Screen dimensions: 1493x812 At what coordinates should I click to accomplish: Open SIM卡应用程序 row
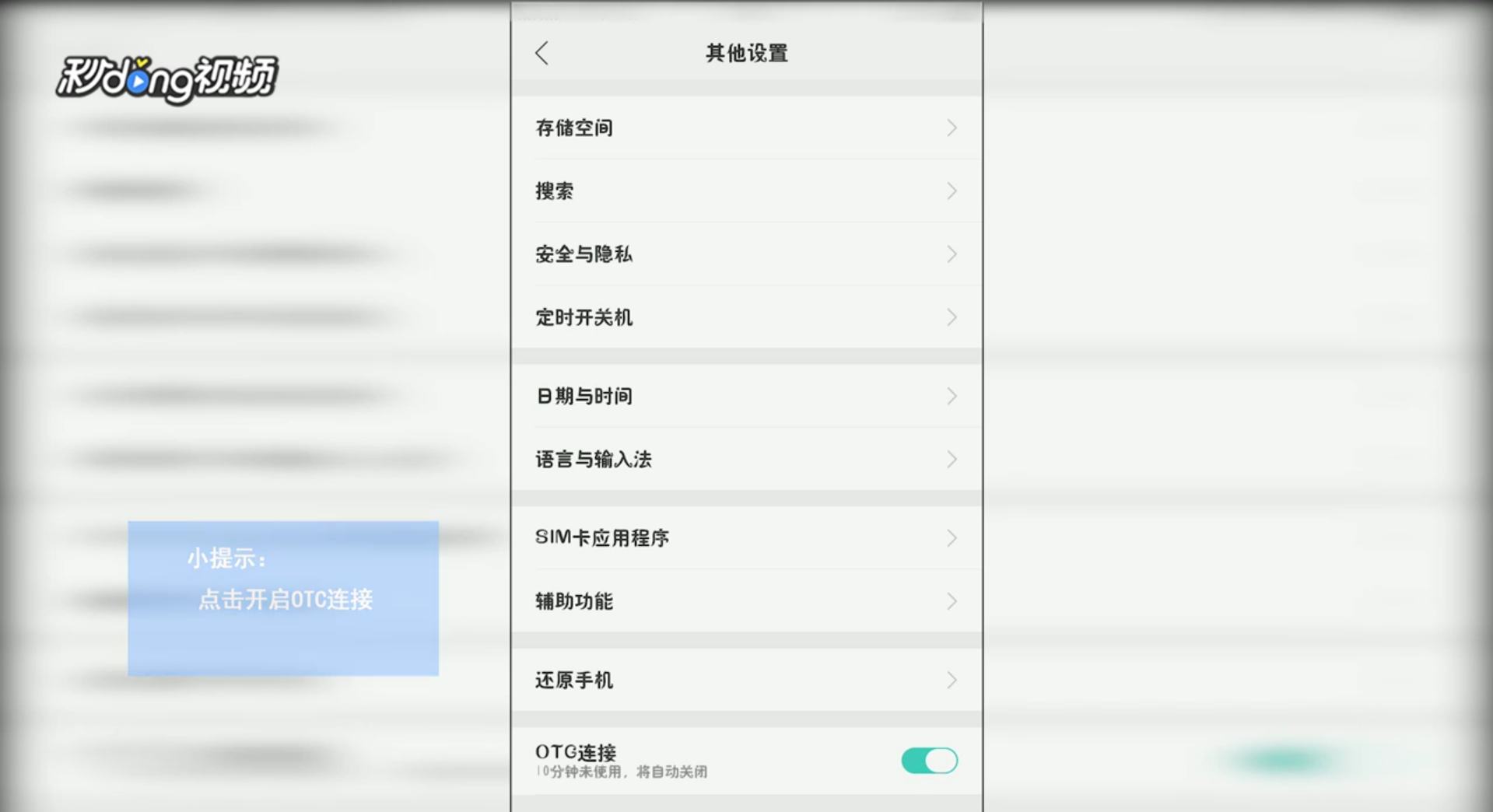click(x=747, y=537)
